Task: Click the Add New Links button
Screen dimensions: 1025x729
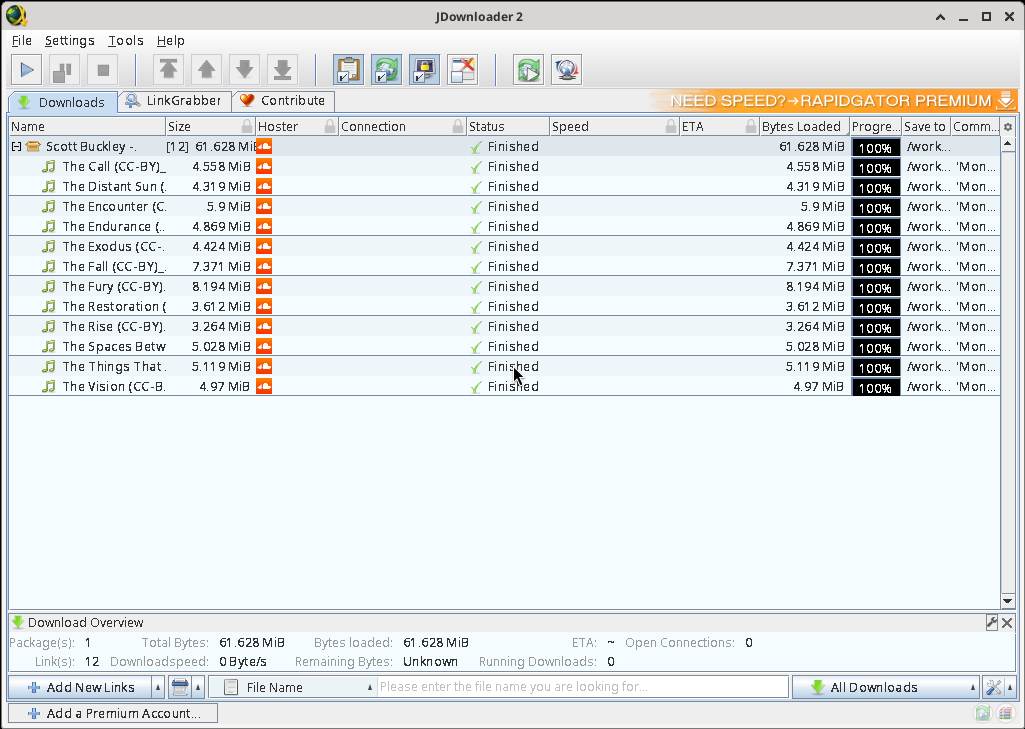Action: 80,687
